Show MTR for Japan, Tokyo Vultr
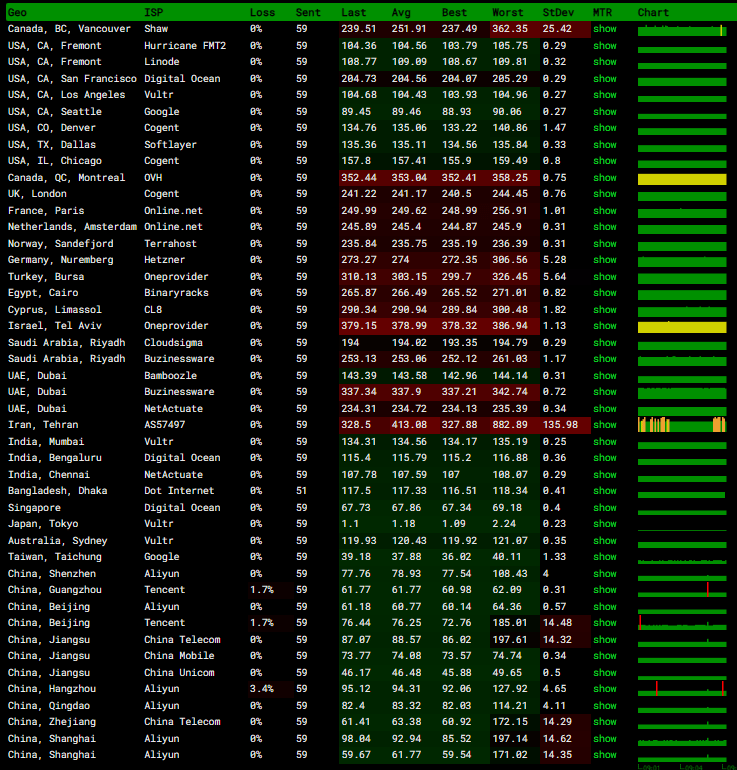 tap(604, 524)
